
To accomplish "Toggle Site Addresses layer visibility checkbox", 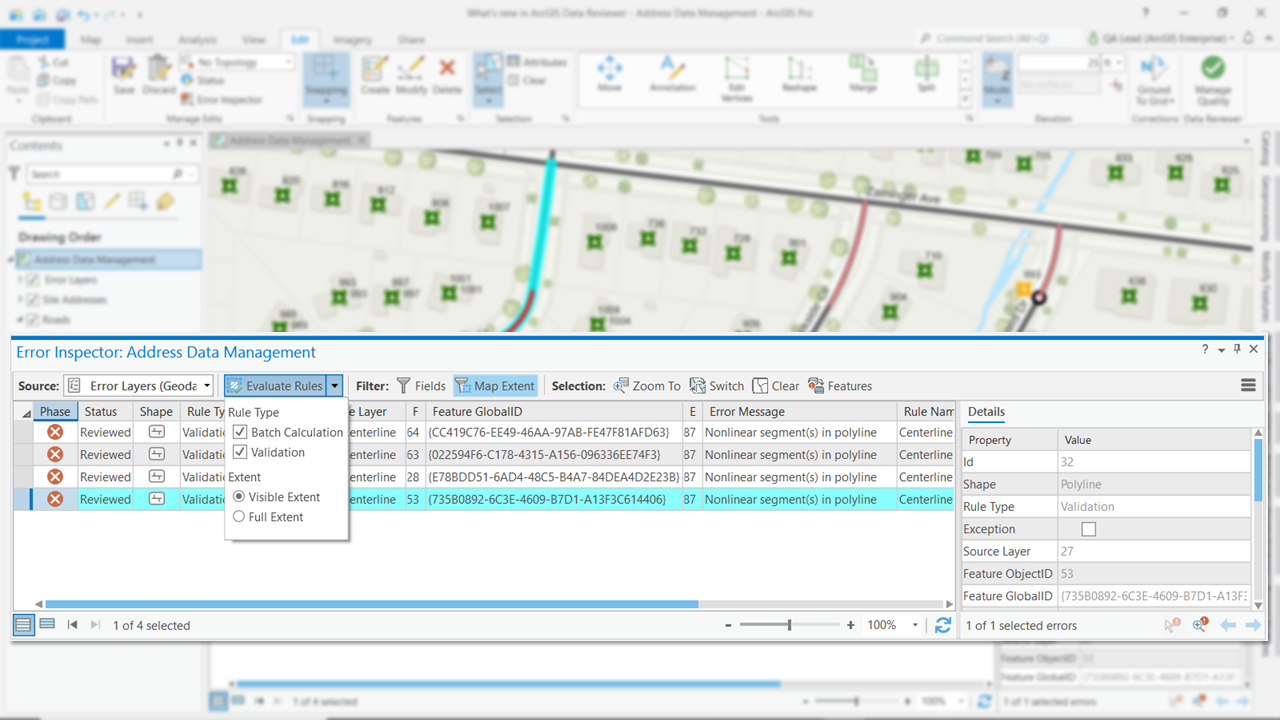I will coord(32,300).
